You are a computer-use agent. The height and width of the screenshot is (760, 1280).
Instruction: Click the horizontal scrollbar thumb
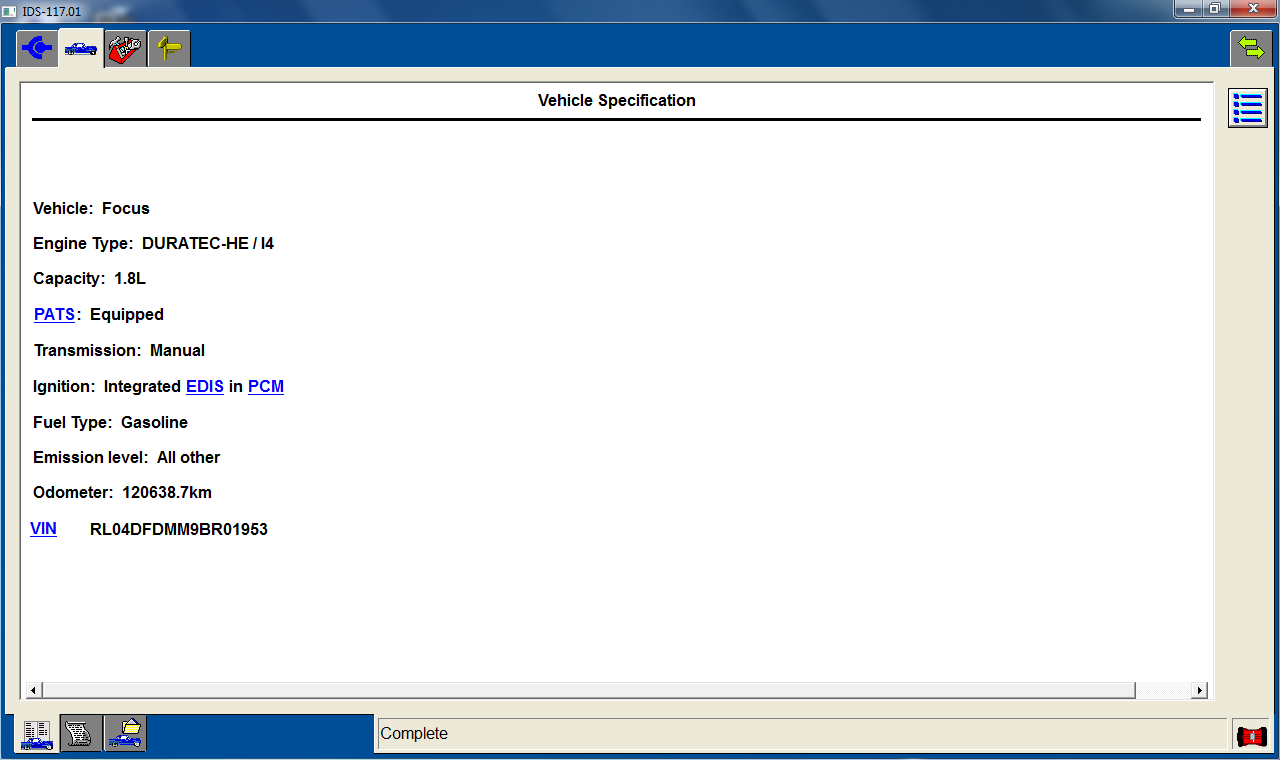(x=588, y=690)
